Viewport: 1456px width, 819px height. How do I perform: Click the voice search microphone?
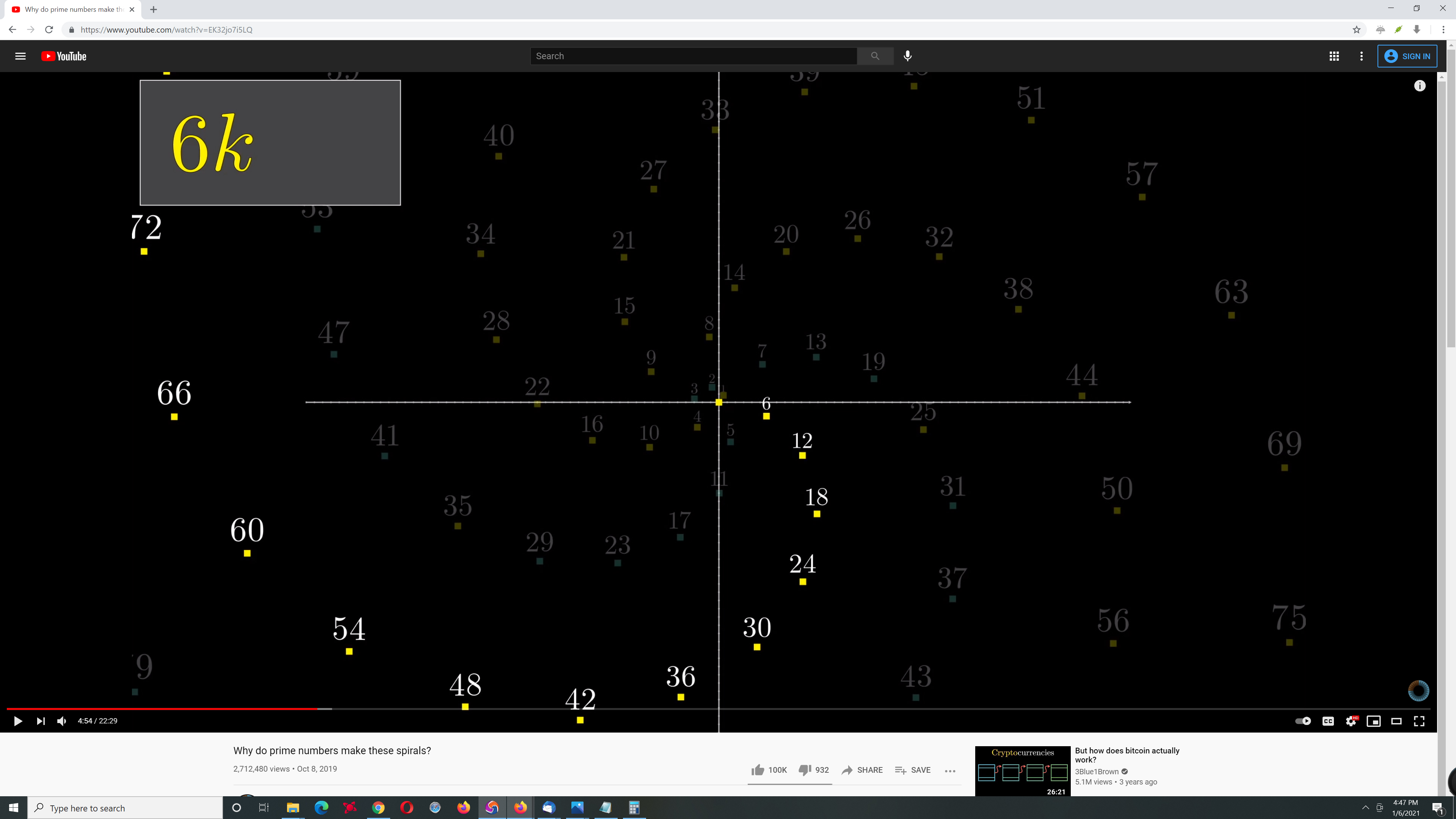(907, 56)
